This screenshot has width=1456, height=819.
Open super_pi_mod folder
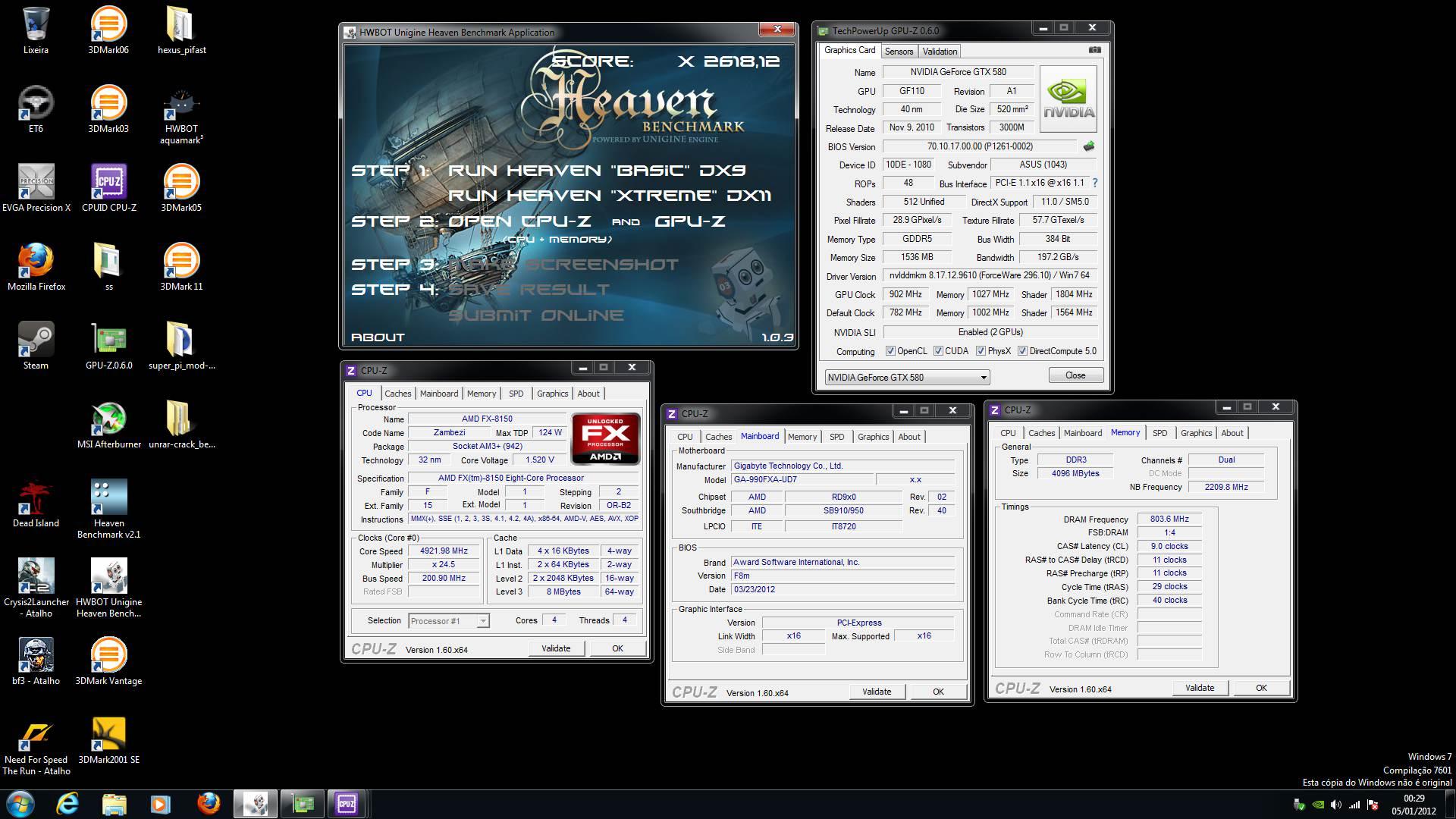181,346
